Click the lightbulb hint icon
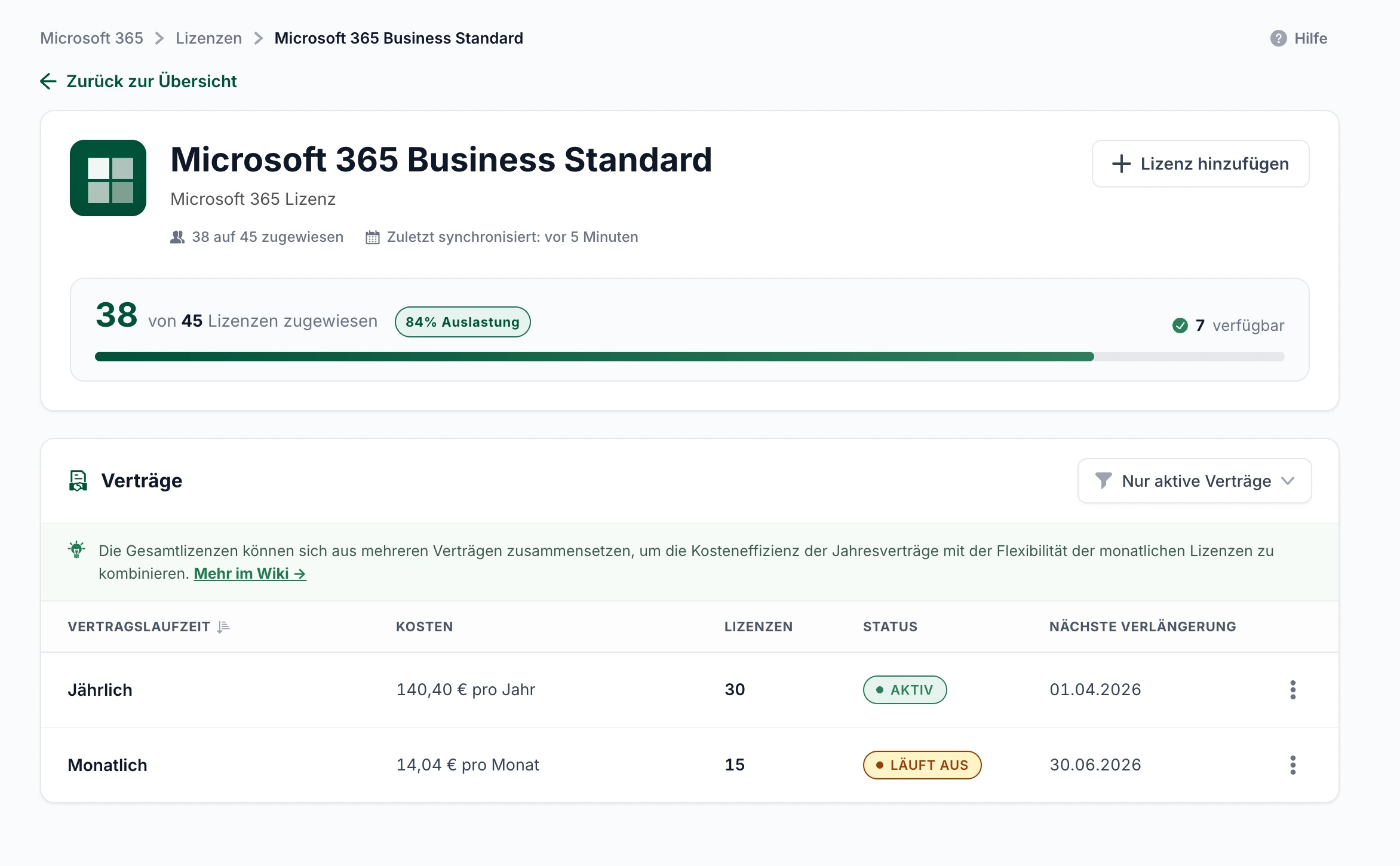This screenshot has width=1400, height=866. [76, 549]
